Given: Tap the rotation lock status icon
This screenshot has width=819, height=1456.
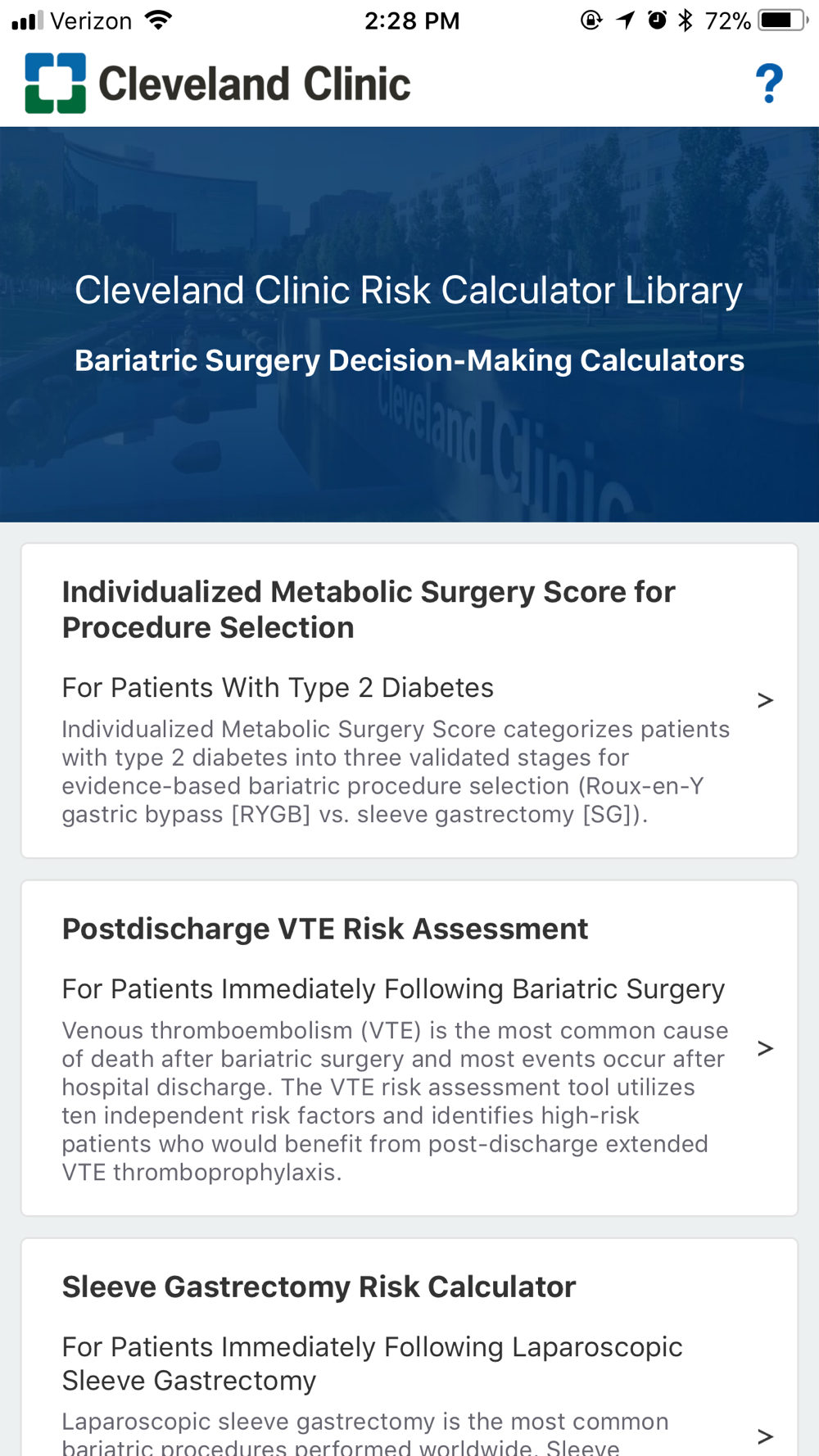Looking at the screenshot, I should [590, 20].
